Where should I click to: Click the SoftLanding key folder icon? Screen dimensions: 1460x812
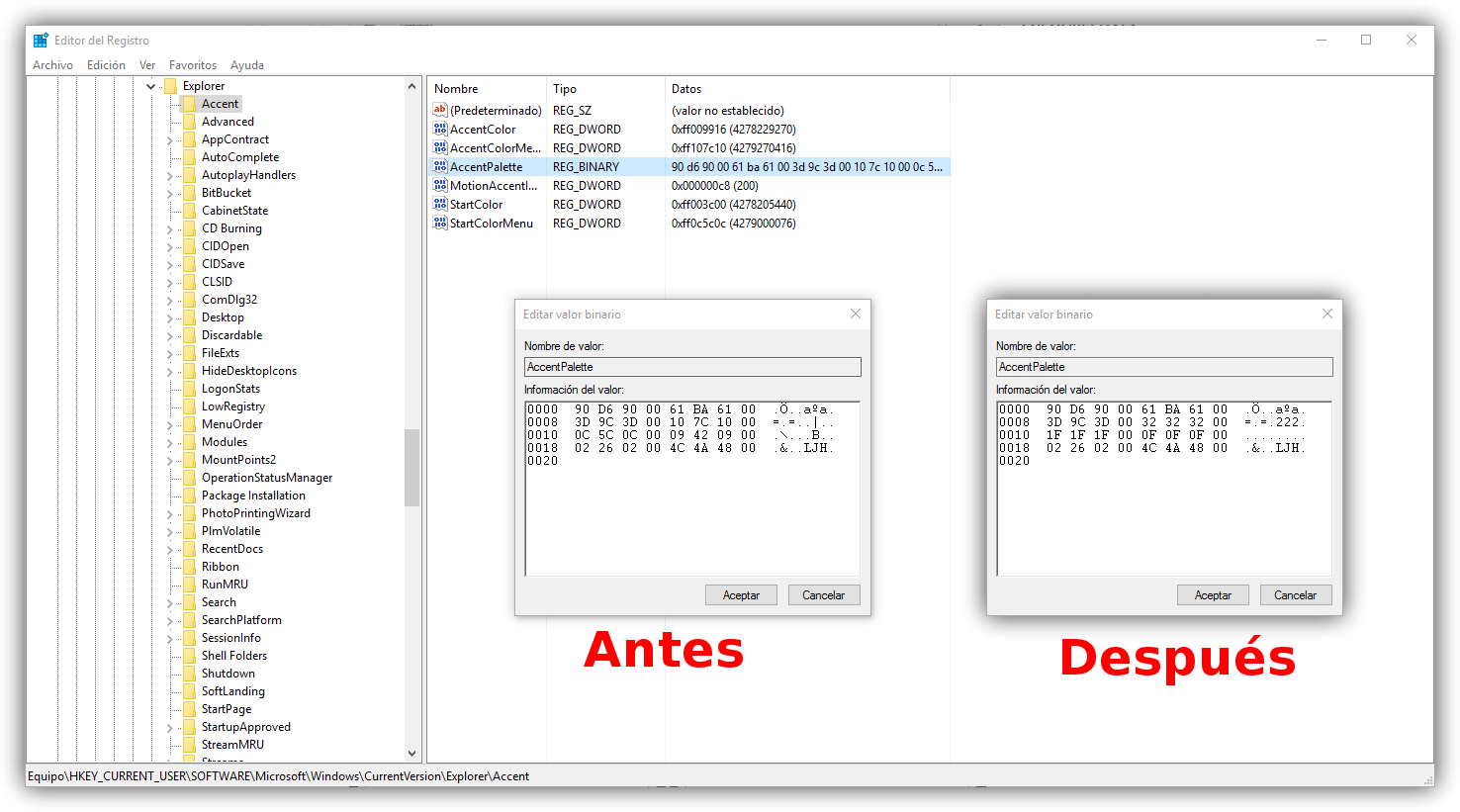tap(189, 691)
